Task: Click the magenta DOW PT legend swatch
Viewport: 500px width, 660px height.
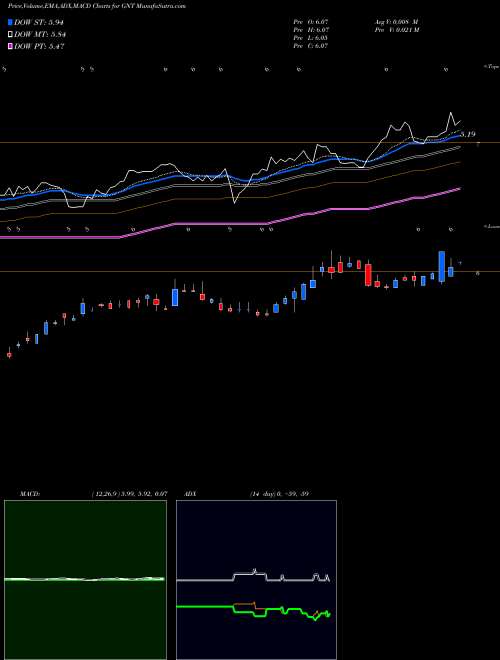Action: pyautogui.click(x=10, y=46)
